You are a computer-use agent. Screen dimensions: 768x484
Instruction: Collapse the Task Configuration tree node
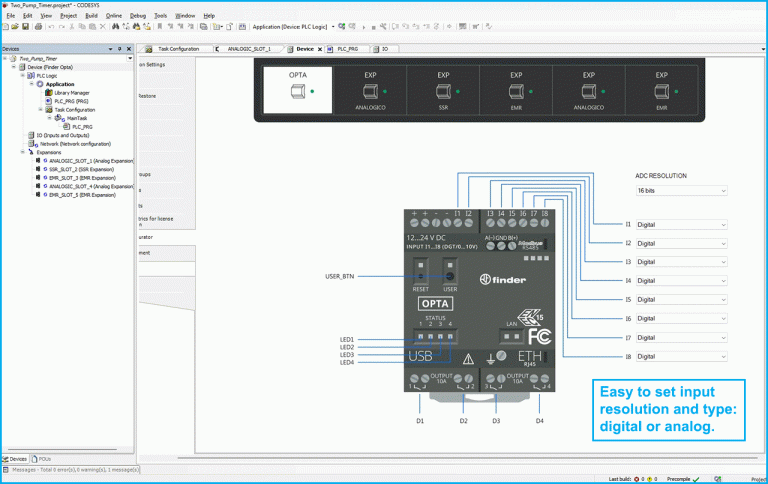(x=41, y=110)
